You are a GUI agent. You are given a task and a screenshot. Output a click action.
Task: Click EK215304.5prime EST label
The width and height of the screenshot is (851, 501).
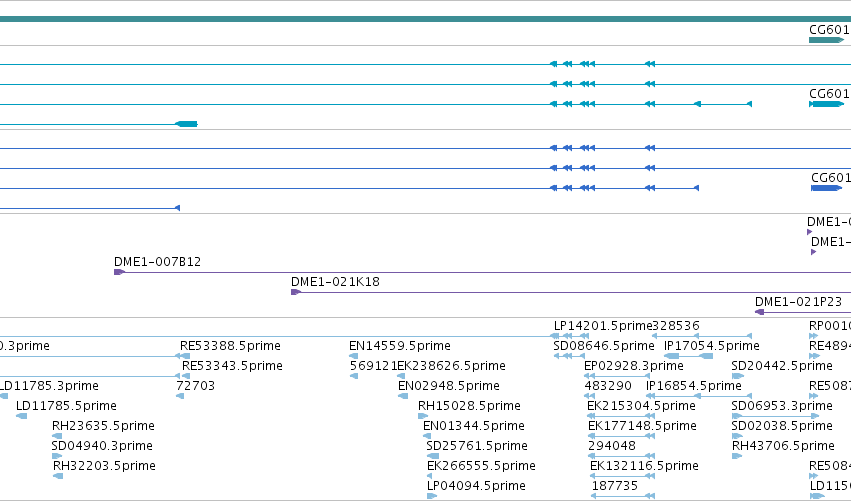coord(641,406)
